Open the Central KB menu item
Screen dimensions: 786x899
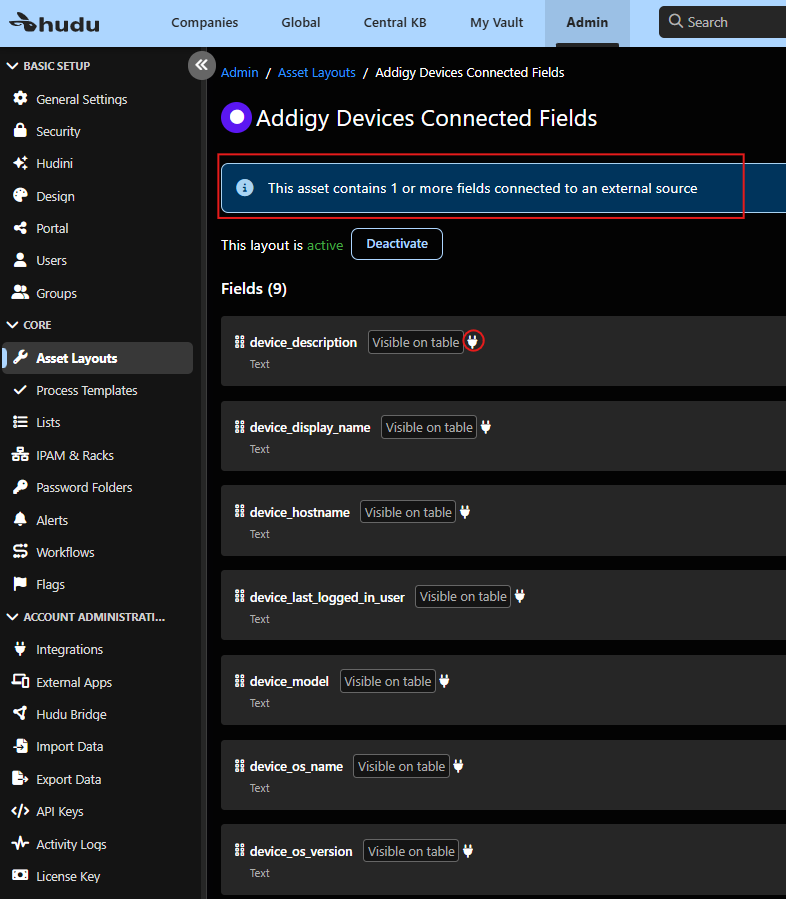pyautogui.click(x=394, y=21)
